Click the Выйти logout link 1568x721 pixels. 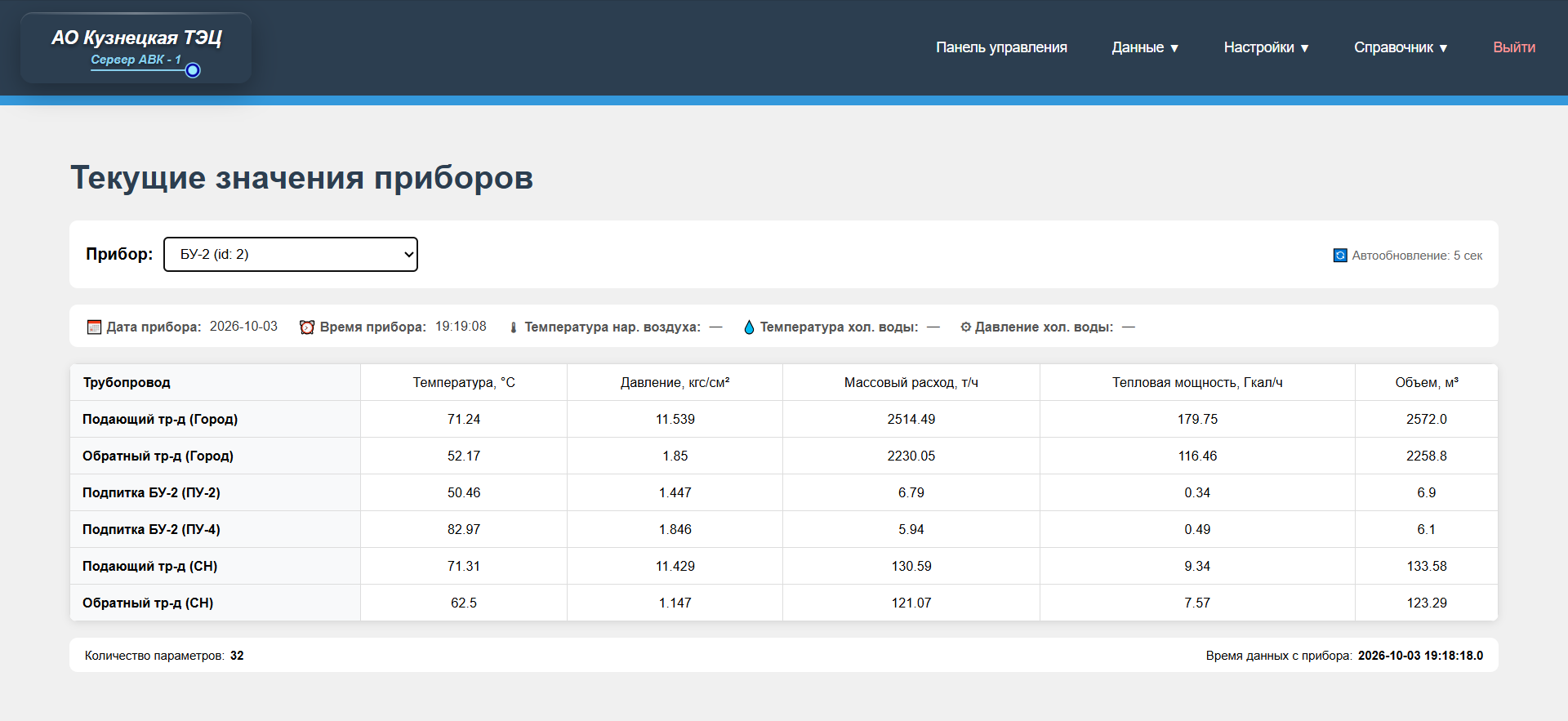pyautogui.click(x=1514, y=47)
